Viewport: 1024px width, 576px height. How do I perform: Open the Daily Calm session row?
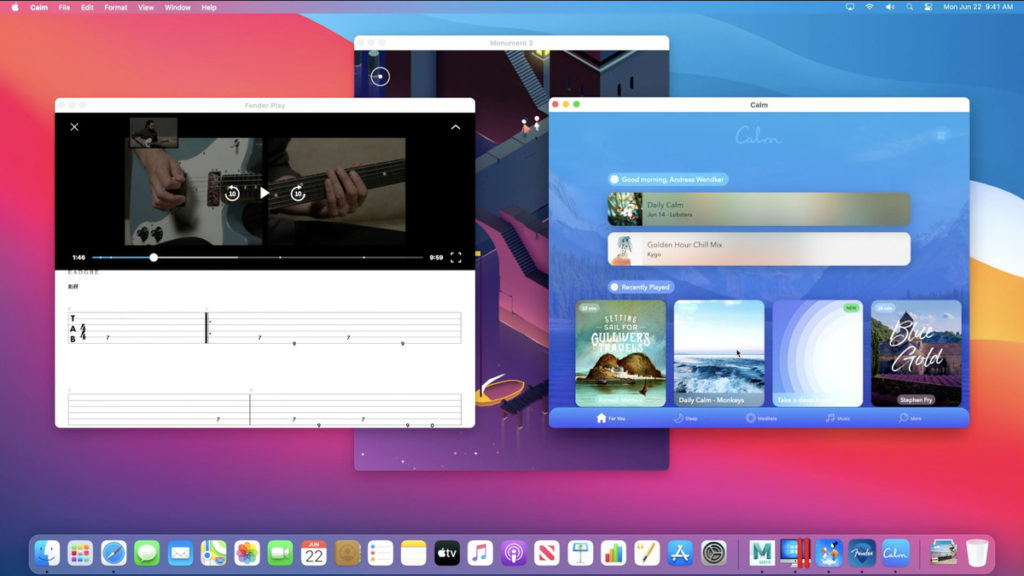759,209
